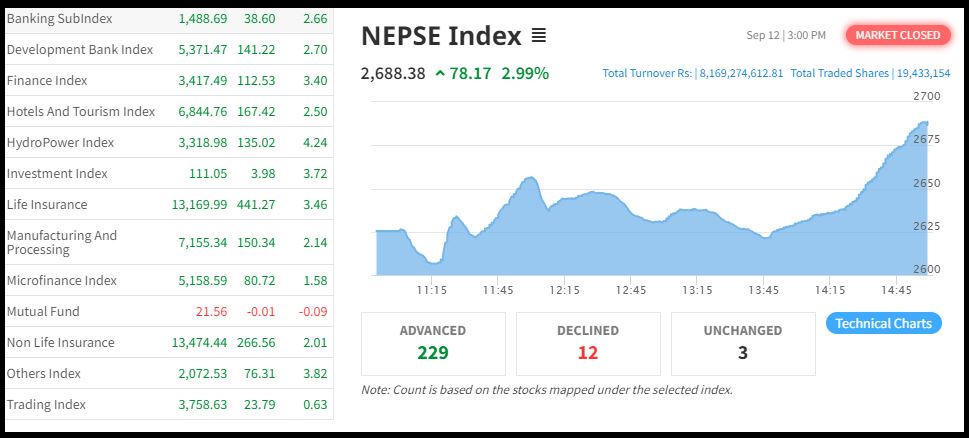
Task: Select the Life Insurance index
Action: tap(47, 204)
